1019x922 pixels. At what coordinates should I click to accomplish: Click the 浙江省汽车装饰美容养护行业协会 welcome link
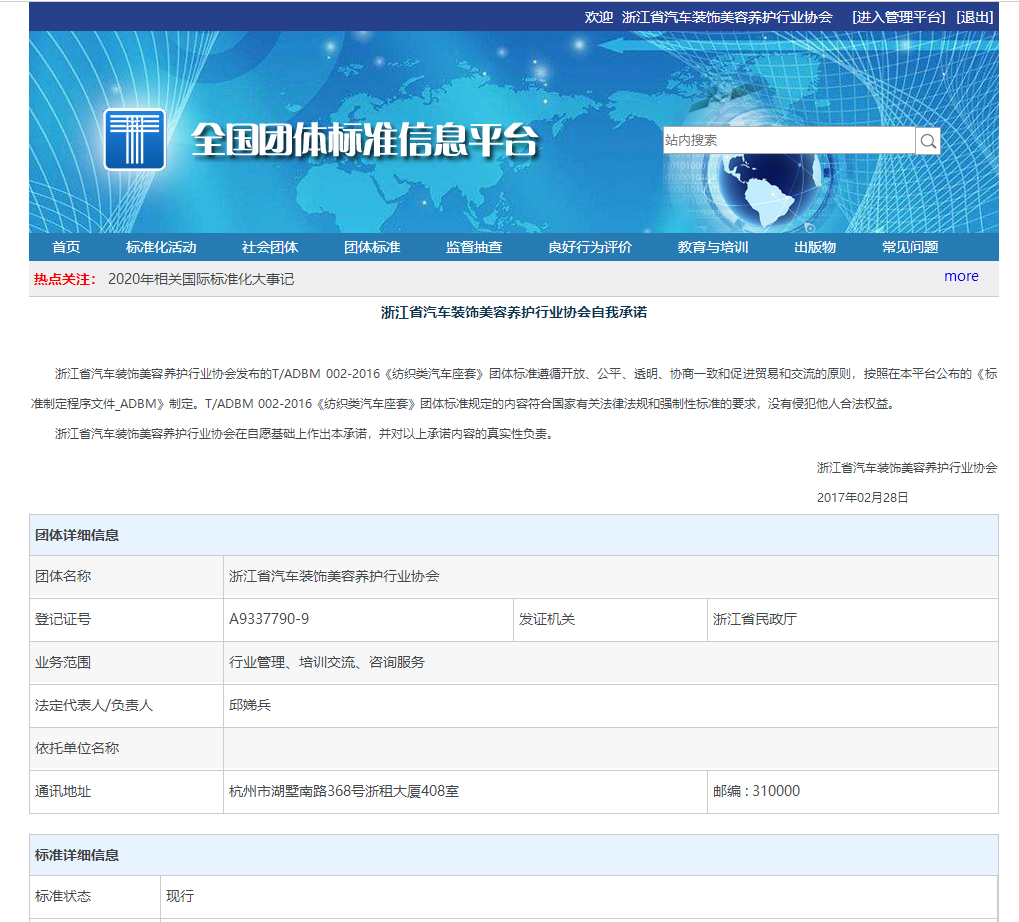[725, 16]
